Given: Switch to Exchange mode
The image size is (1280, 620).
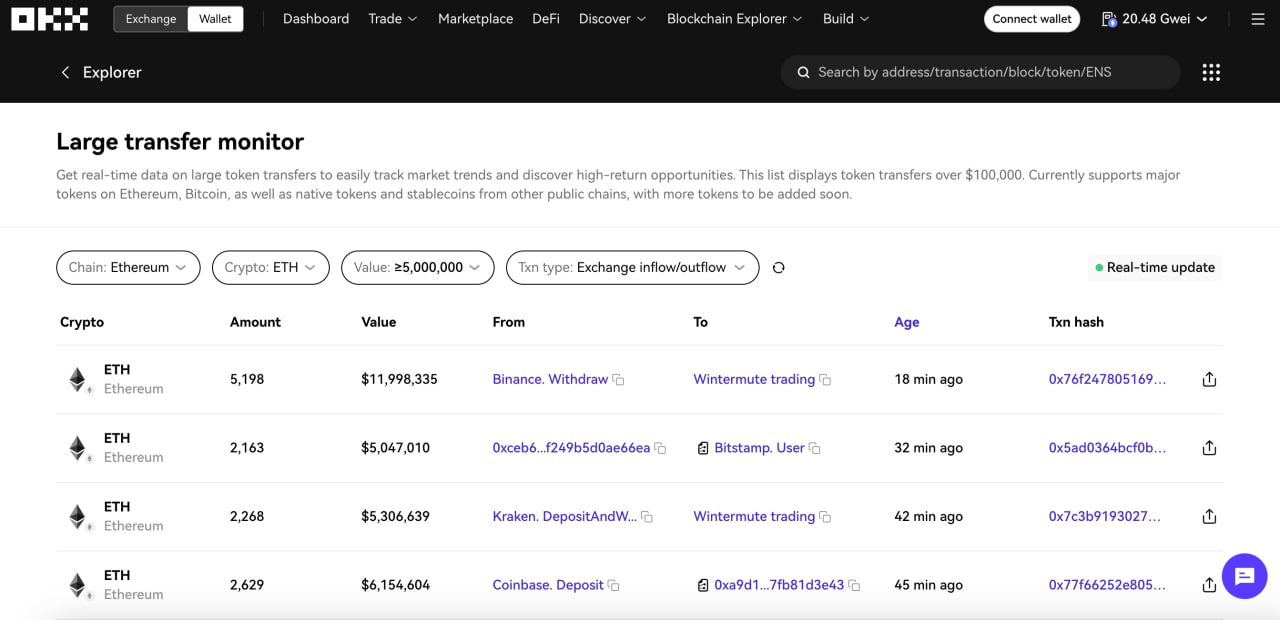Looking at the screenshot, I should 151,19.
